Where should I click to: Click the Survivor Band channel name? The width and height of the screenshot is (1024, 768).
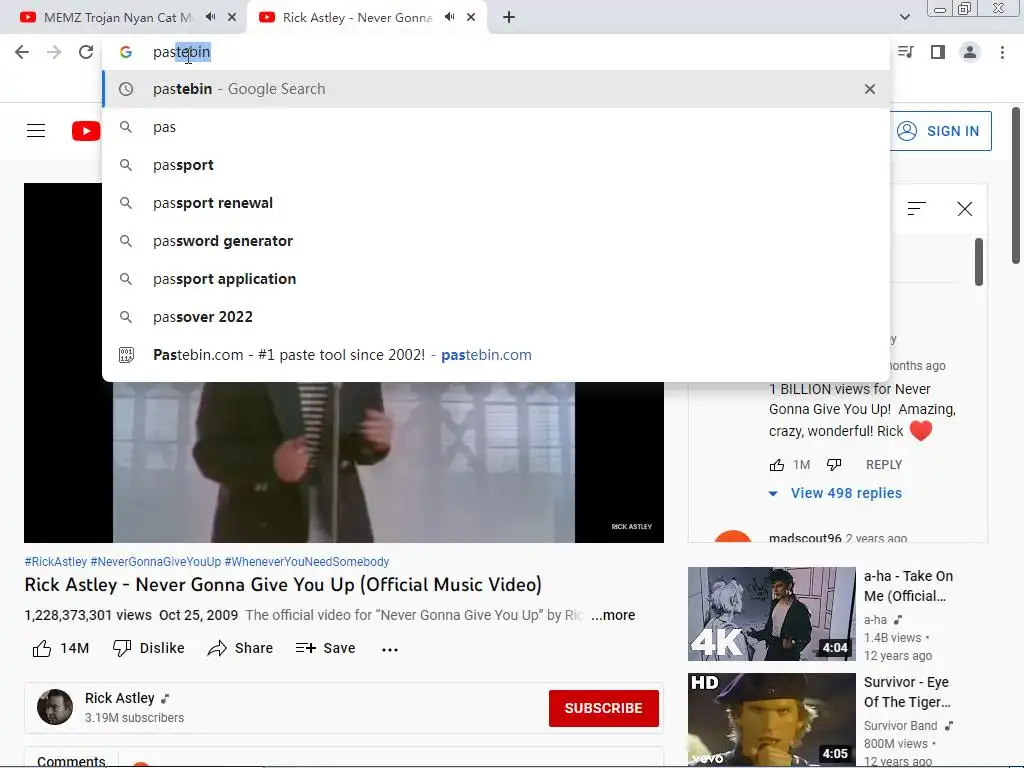tap(901, 726)
